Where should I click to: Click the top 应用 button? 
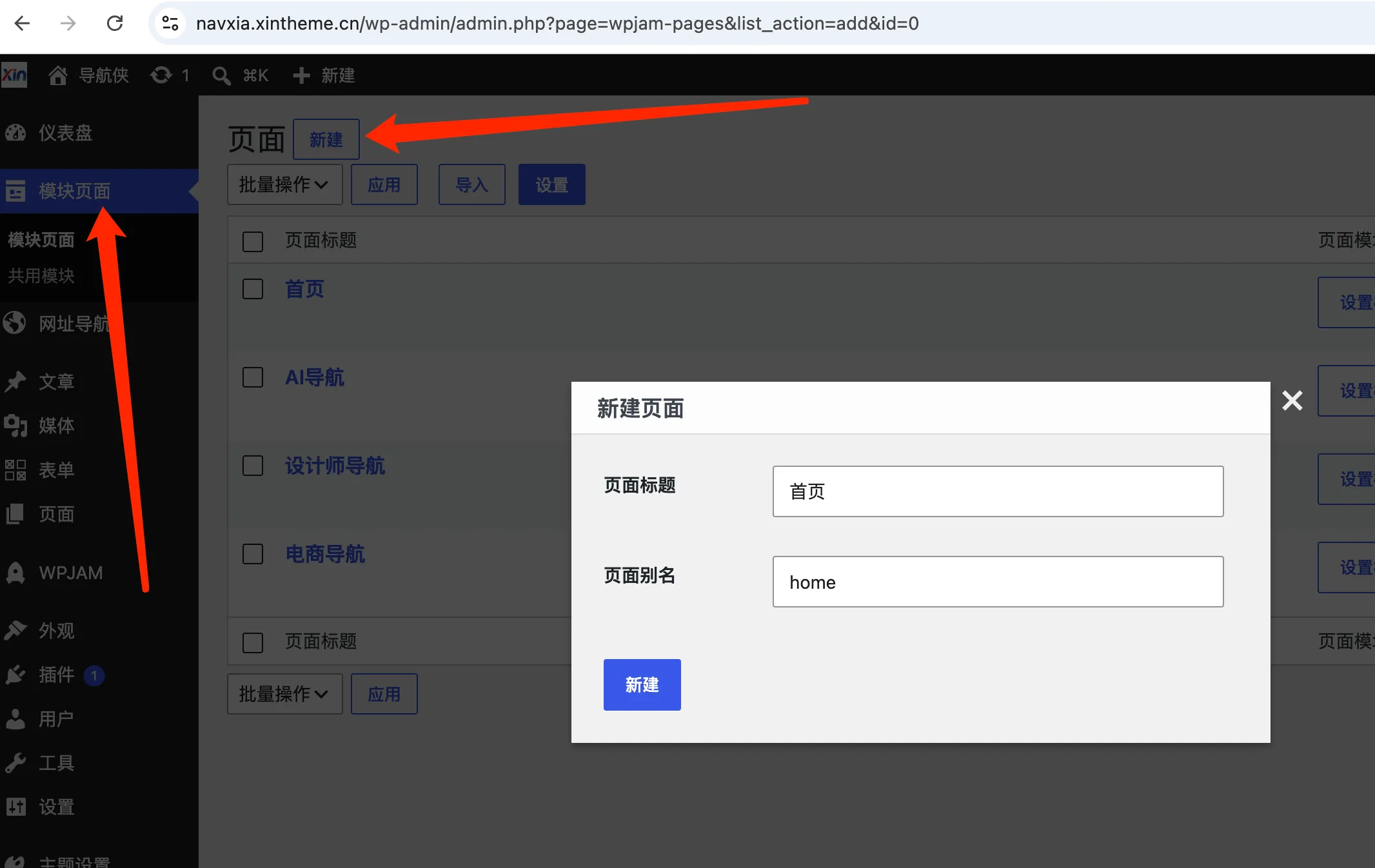[x=384, y=184]
